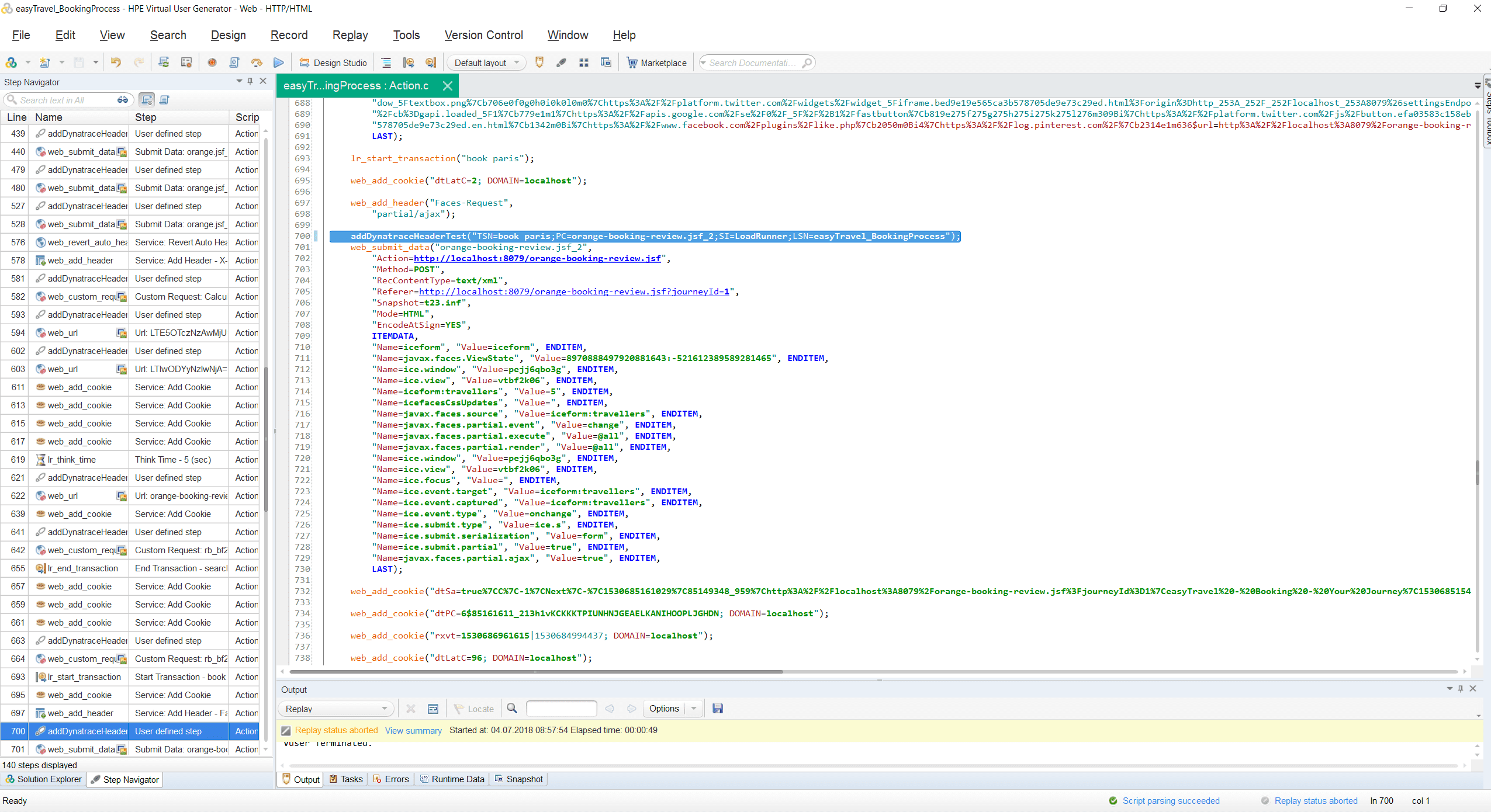1491x812 pixels.
Task: Click the code editor horizontal scrollbar
Action: [535, 672]
